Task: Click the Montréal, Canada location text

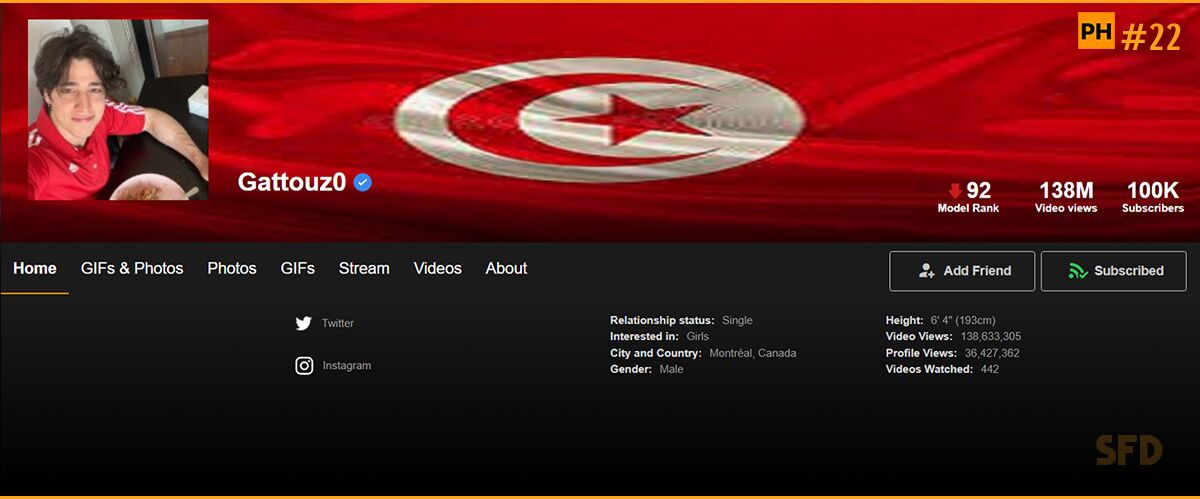Action: click(753, 353)
